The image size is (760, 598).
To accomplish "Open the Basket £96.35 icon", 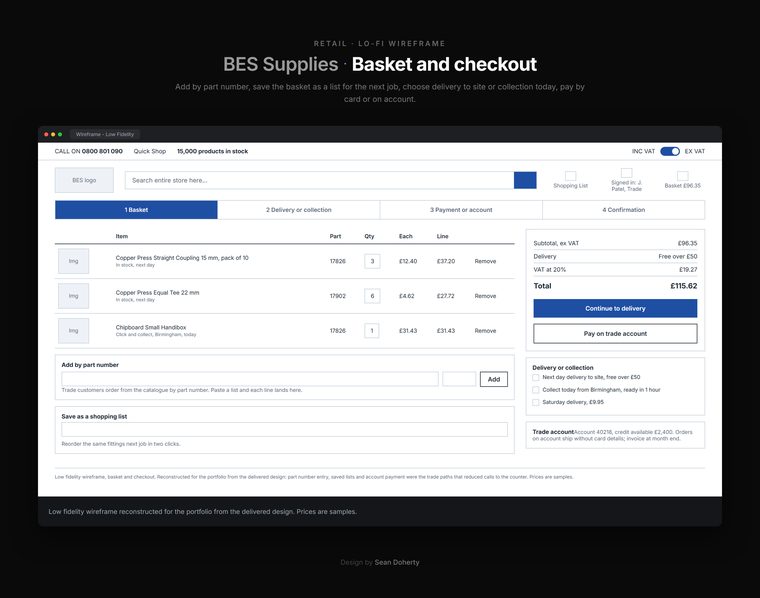I will pyautogui.click(x=682, y=176).
